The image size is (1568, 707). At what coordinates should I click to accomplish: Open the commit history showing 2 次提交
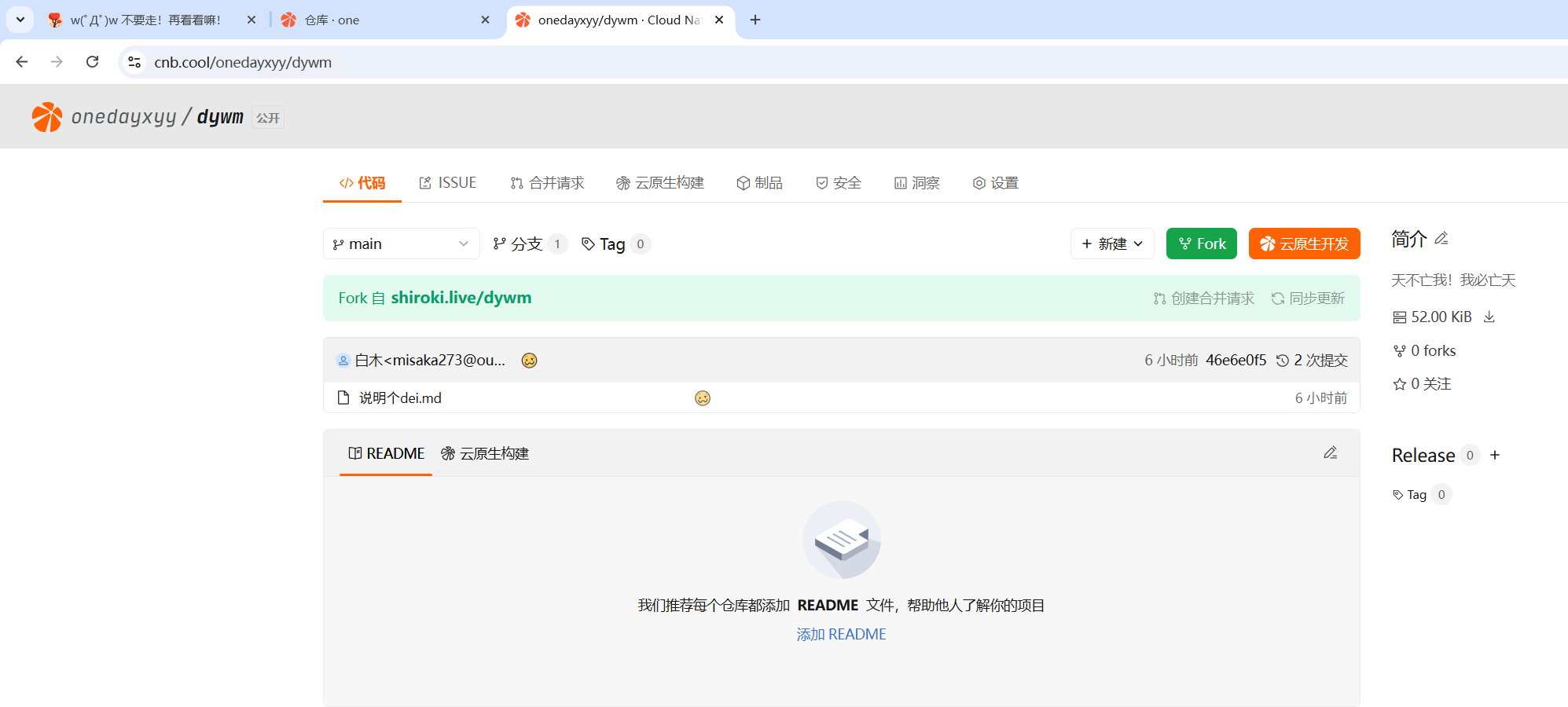click(x=1312, y=360)
